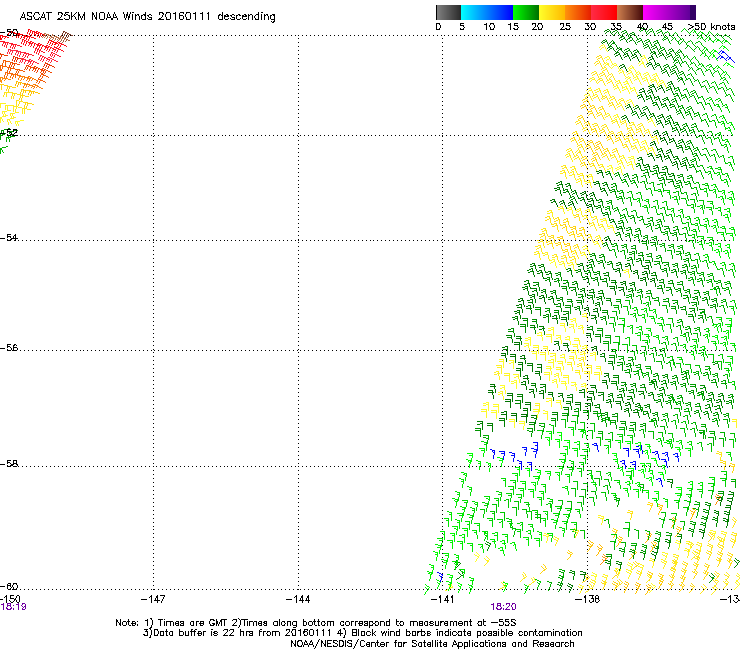Click the word 'descending' in the title
Screen dimensions: 740x650
[x=246, y=17]
